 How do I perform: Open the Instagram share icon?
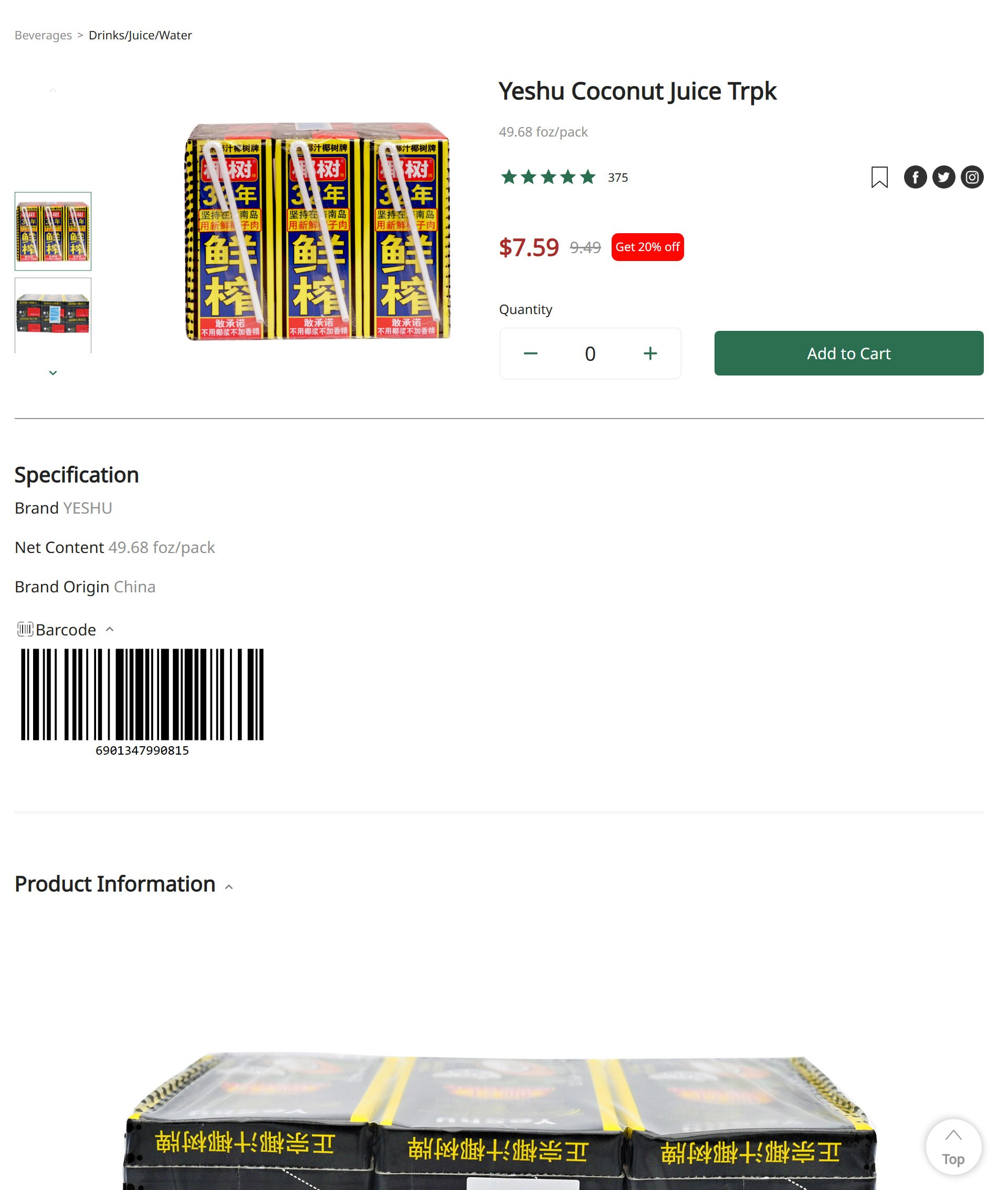click(x=972, y=177)
